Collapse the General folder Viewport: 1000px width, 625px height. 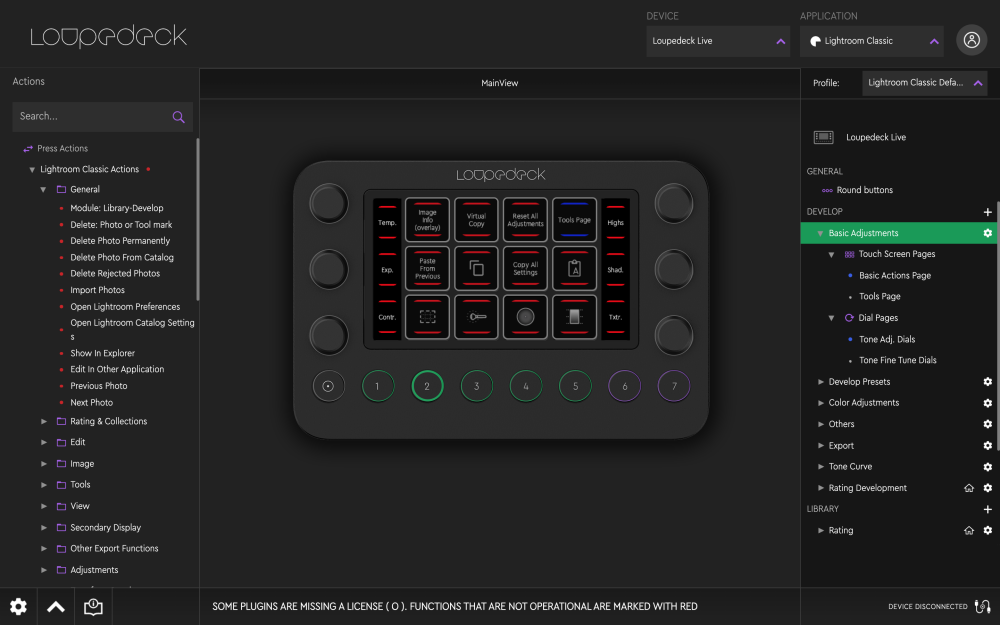[x=43, y=189]
